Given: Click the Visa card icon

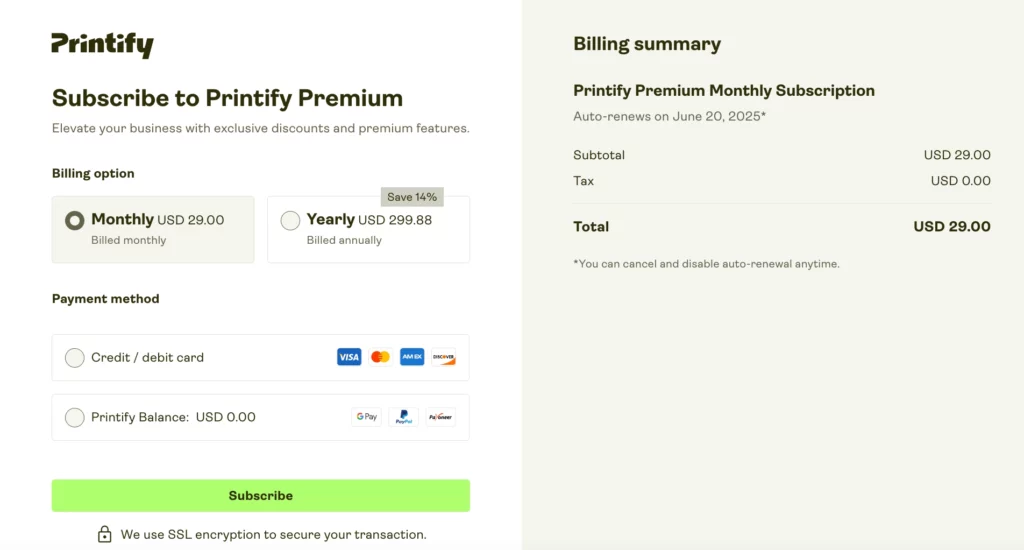Looking at the screenshot, I should click(x=349, y=357).
